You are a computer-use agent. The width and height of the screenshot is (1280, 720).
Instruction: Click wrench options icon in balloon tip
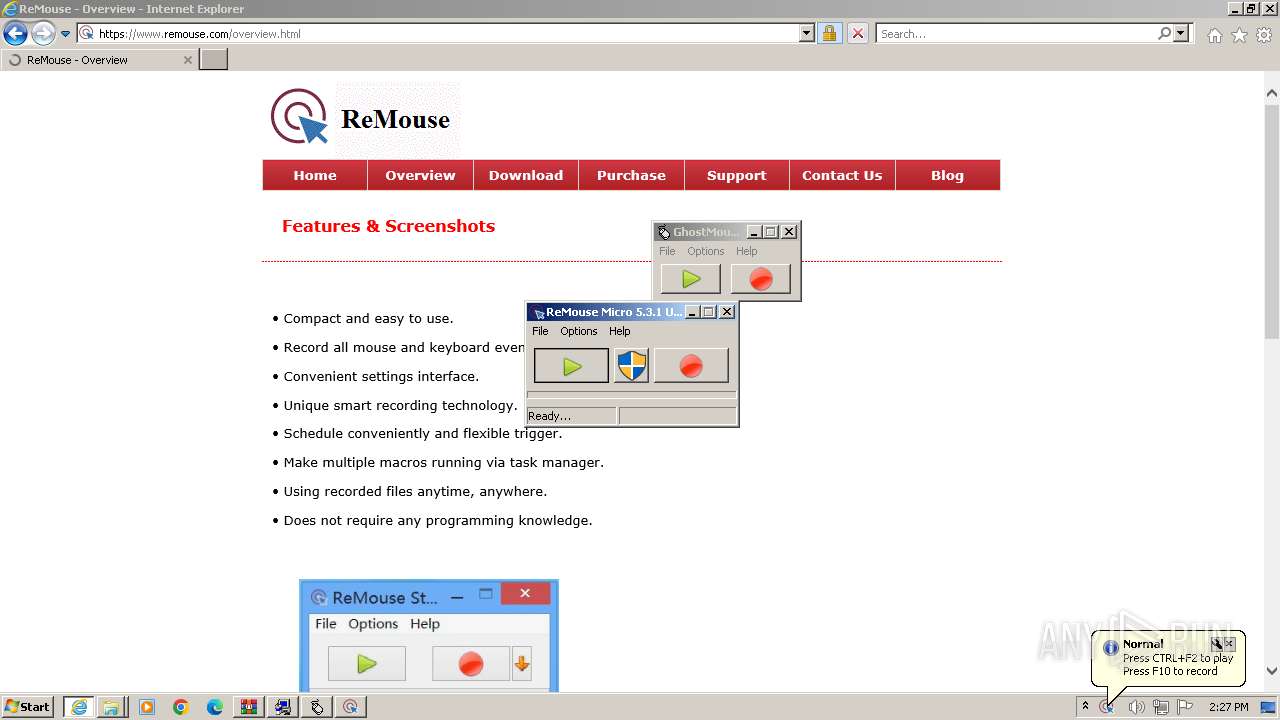pos(1217,644)
